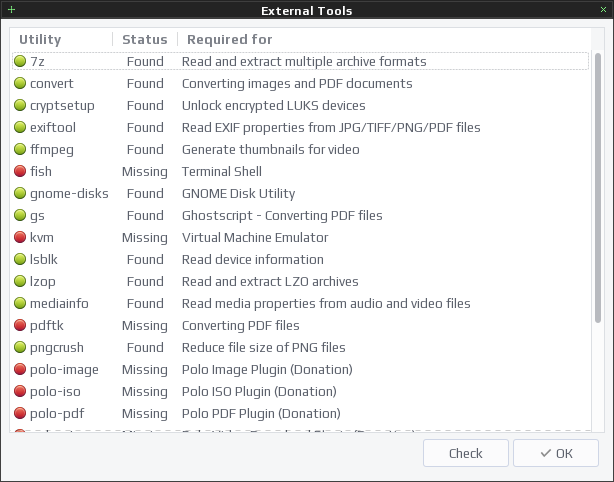Viewport: 614px width, 482px height.
Task: Select the fish utility name
Action: click(41, 171)
